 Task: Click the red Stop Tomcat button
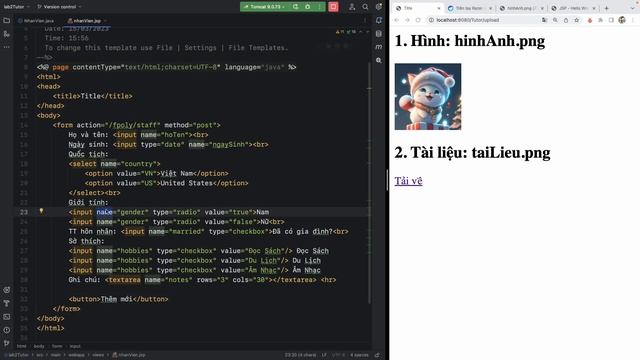tap(333, 7)
